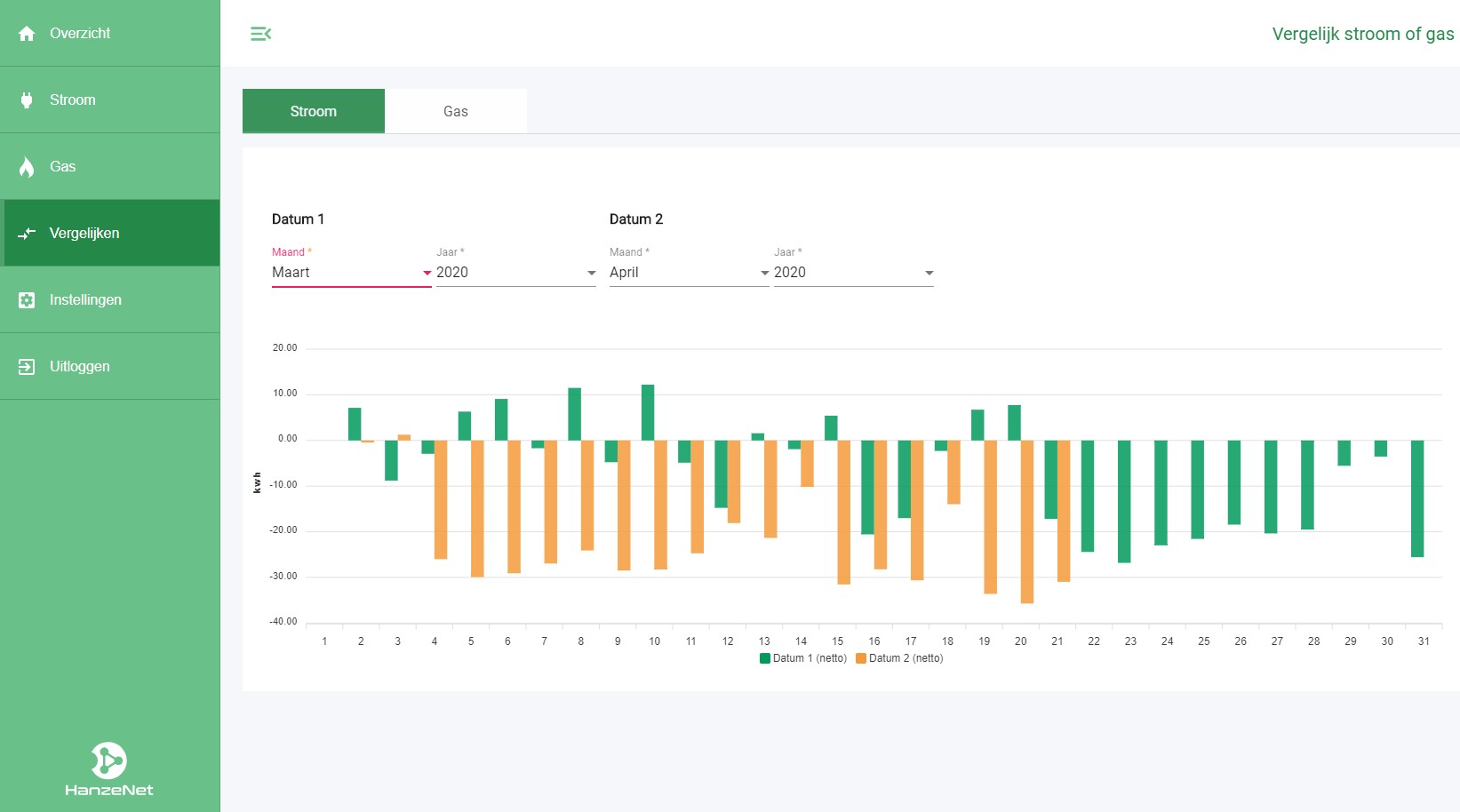Click the flame icon beside Gas

pos(27,167)
